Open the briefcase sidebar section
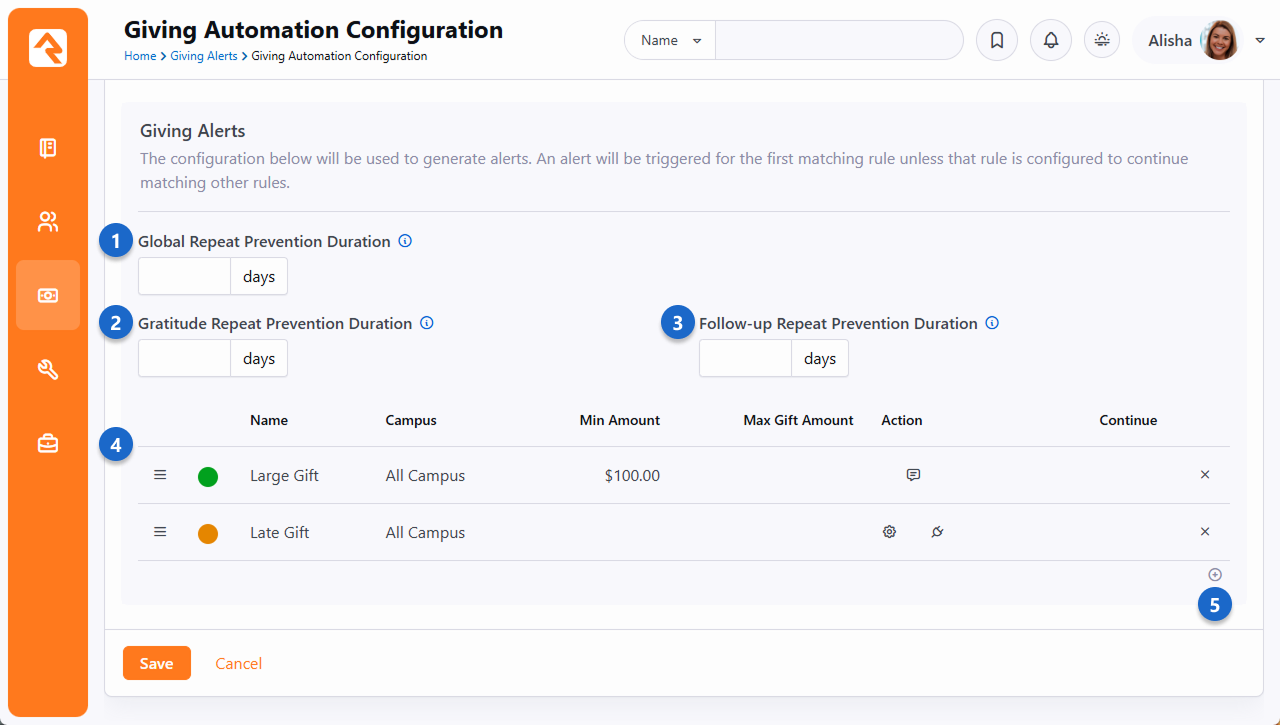1280x725 pixels. pyautogui.click(x=48, y=443)
